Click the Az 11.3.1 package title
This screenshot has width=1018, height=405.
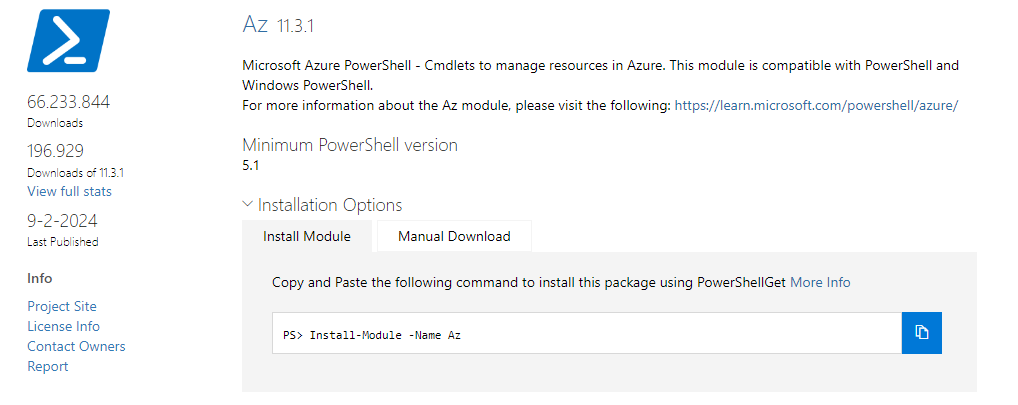tap(278, 25)
